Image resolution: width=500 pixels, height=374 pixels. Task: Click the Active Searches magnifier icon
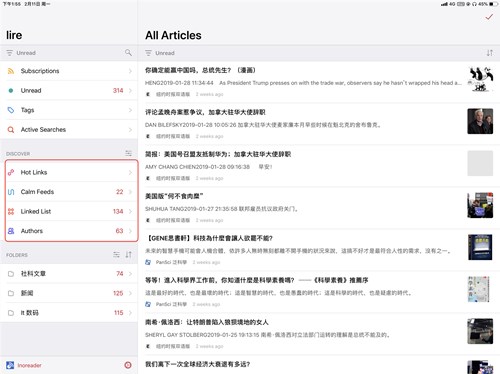(11, 130)
